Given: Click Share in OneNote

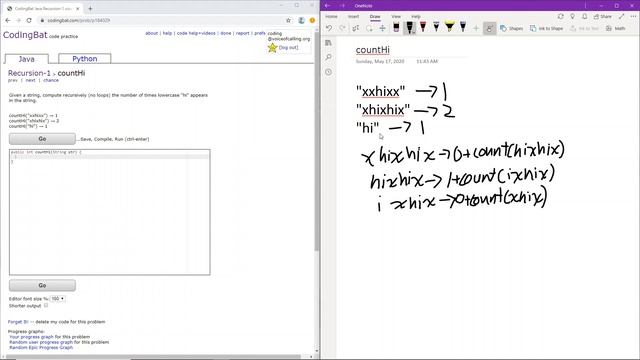Looking at the screenshot, I should click(602, 16).
